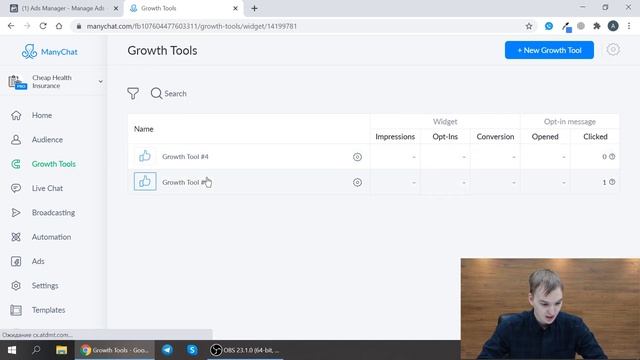This screenshot has height=360, width=640.
Task: Click the highlighted thumbs-up icon in second row
Action: click(145, 182)
